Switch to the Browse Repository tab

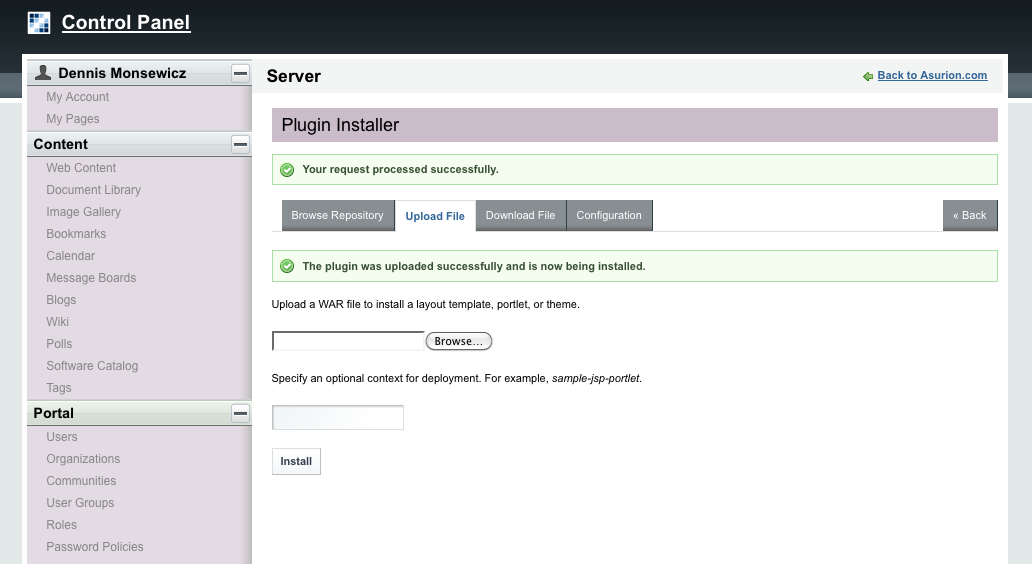tap(337, 215)
